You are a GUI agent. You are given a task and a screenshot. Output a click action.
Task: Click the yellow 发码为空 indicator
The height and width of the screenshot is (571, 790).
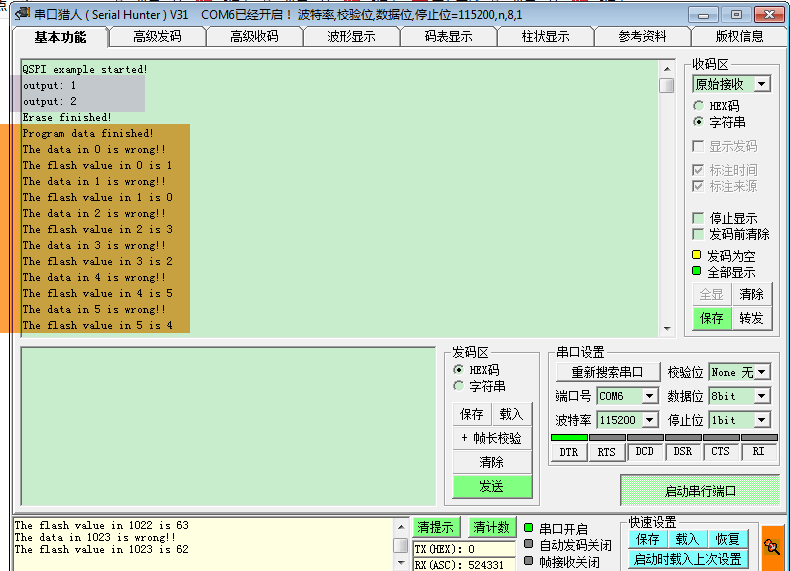pos(697,255)
